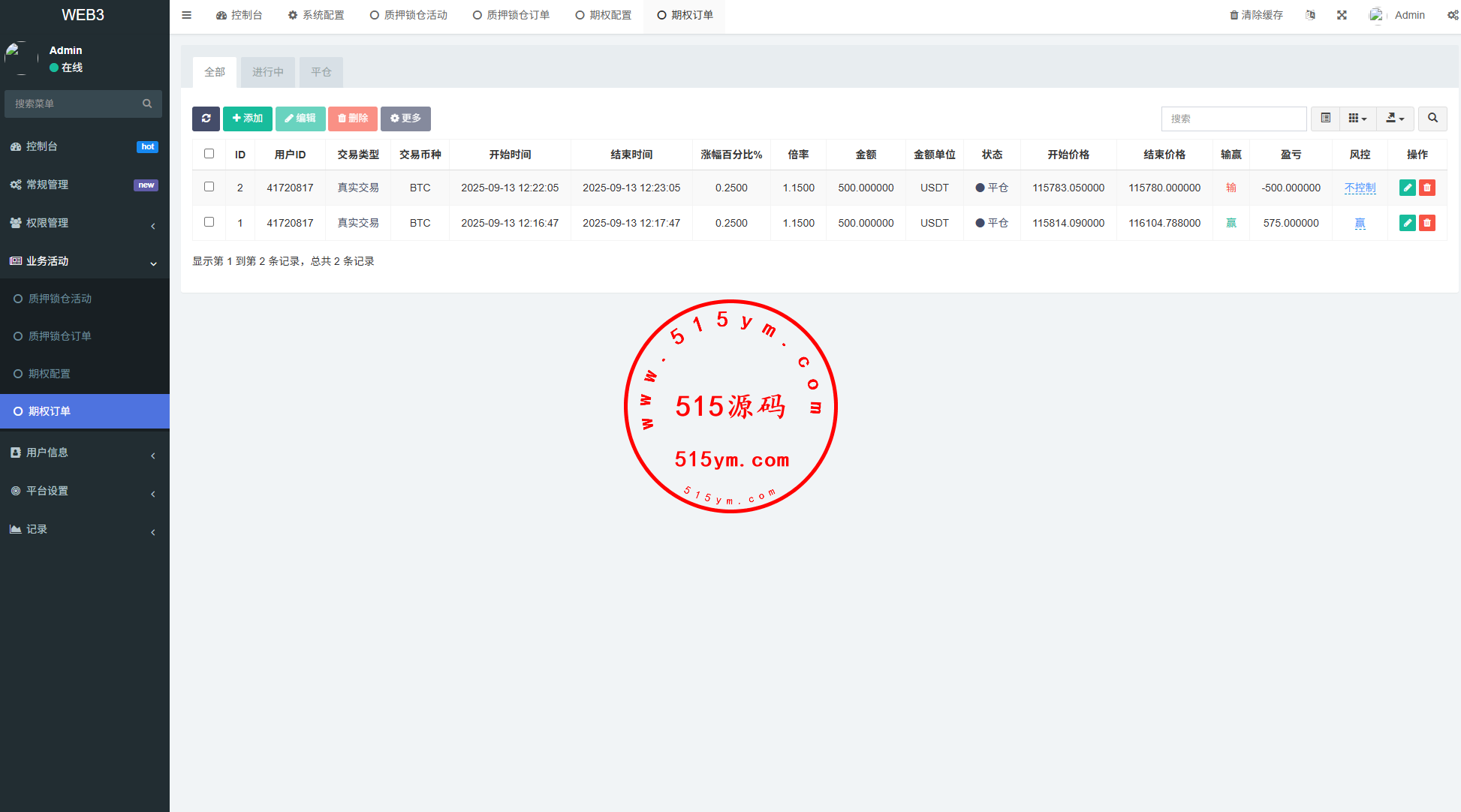
Task: Click the green 添加 button
Action: [x=247, y=119]
